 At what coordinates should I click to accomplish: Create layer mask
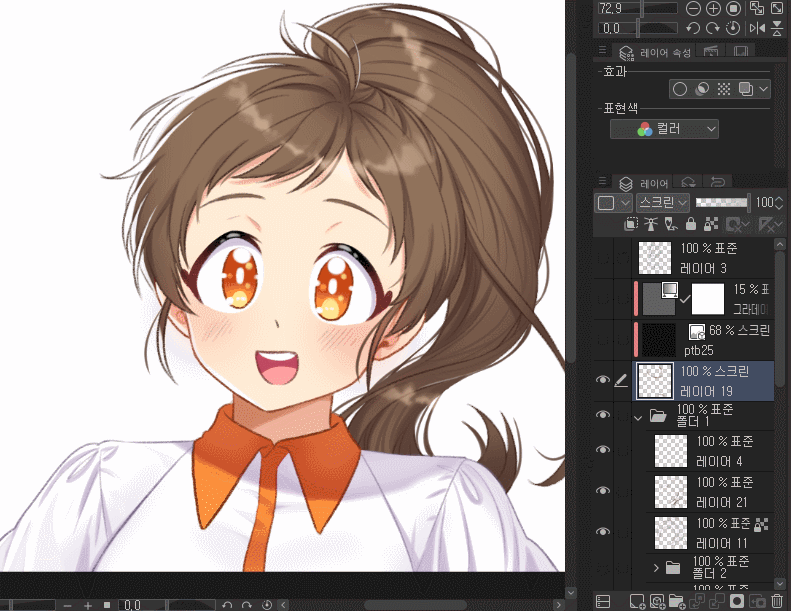(737, 601)
